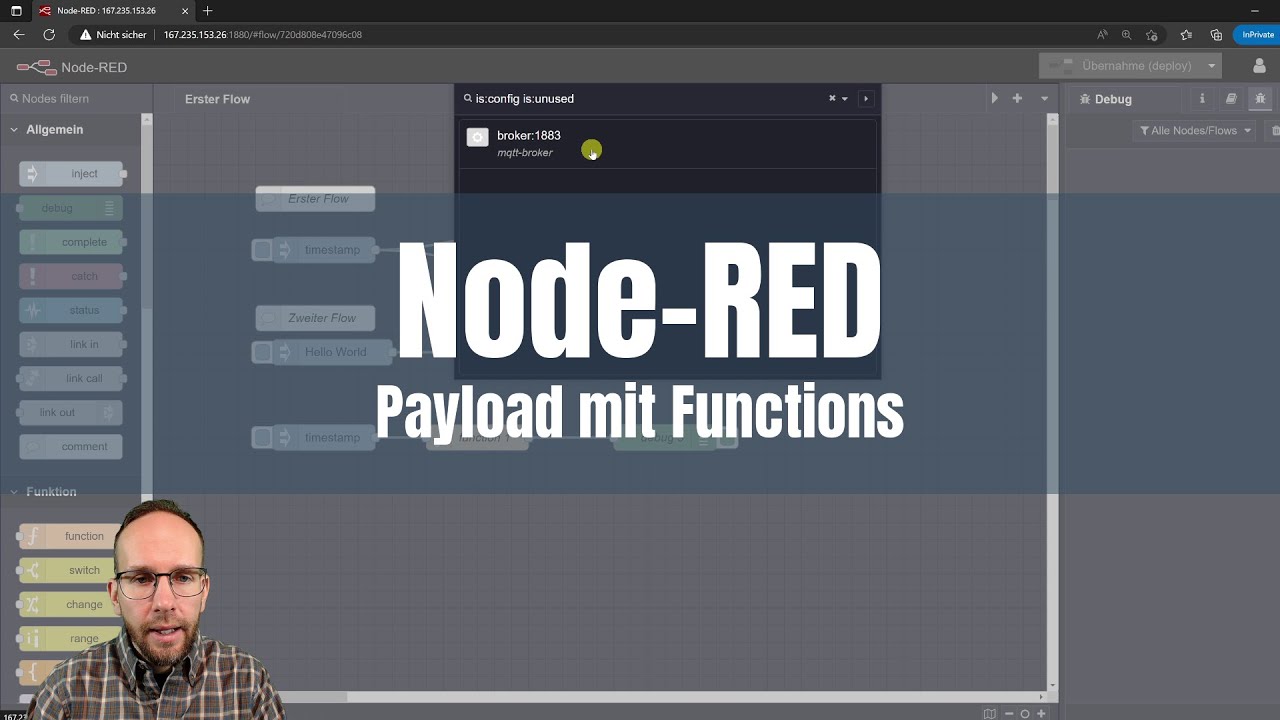Select the link call node in palette
This screenshot has width=1280, height=720.
coord(72,378)
